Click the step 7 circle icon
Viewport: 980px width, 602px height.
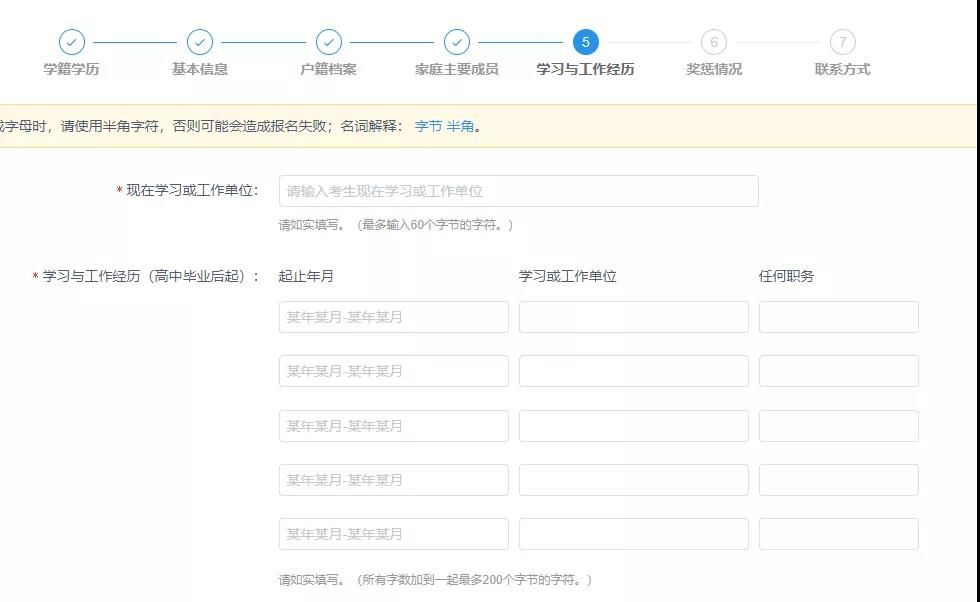843,42
